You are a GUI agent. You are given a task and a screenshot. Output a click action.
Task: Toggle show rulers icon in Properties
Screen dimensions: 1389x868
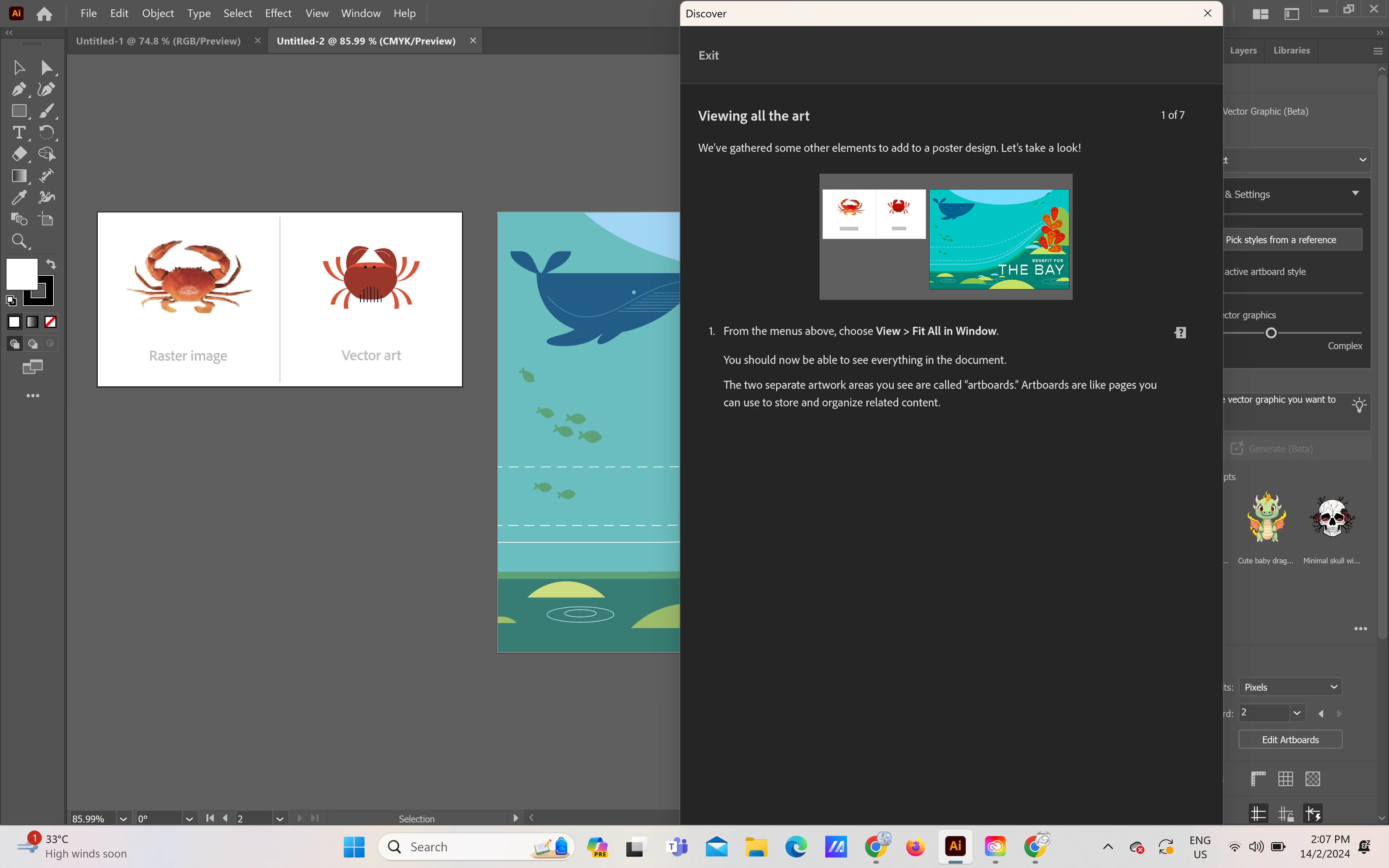1258,779
